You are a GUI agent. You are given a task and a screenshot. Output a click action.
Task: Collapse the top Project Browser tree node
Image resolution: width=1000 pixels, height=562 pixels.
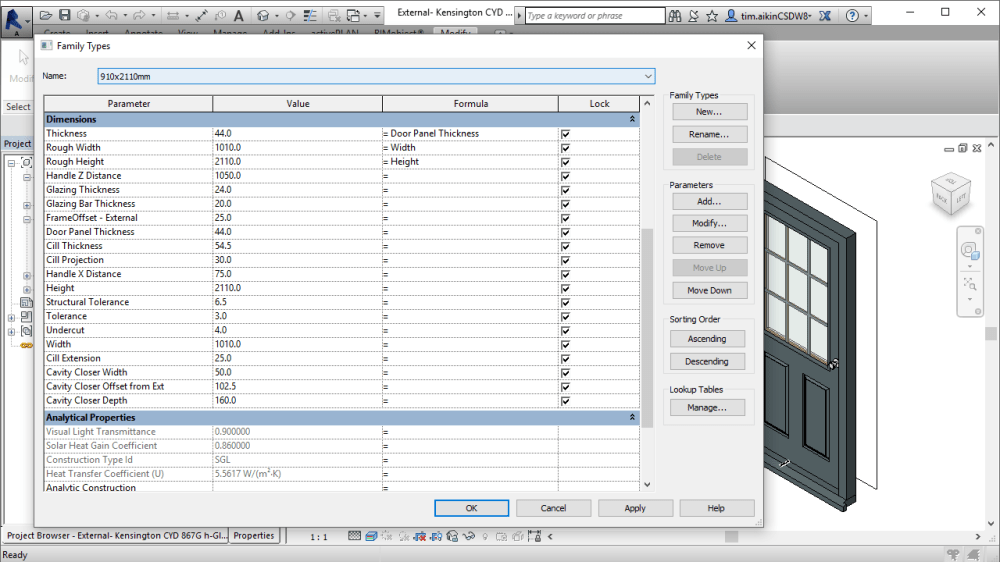pos(11,163)
